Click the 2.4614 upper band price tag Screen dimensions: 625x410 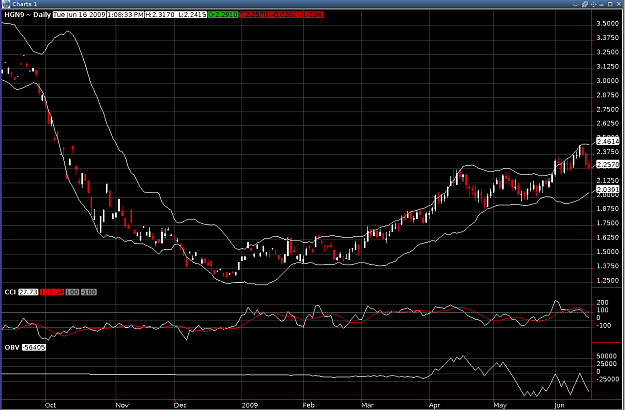tap(608, 141)
